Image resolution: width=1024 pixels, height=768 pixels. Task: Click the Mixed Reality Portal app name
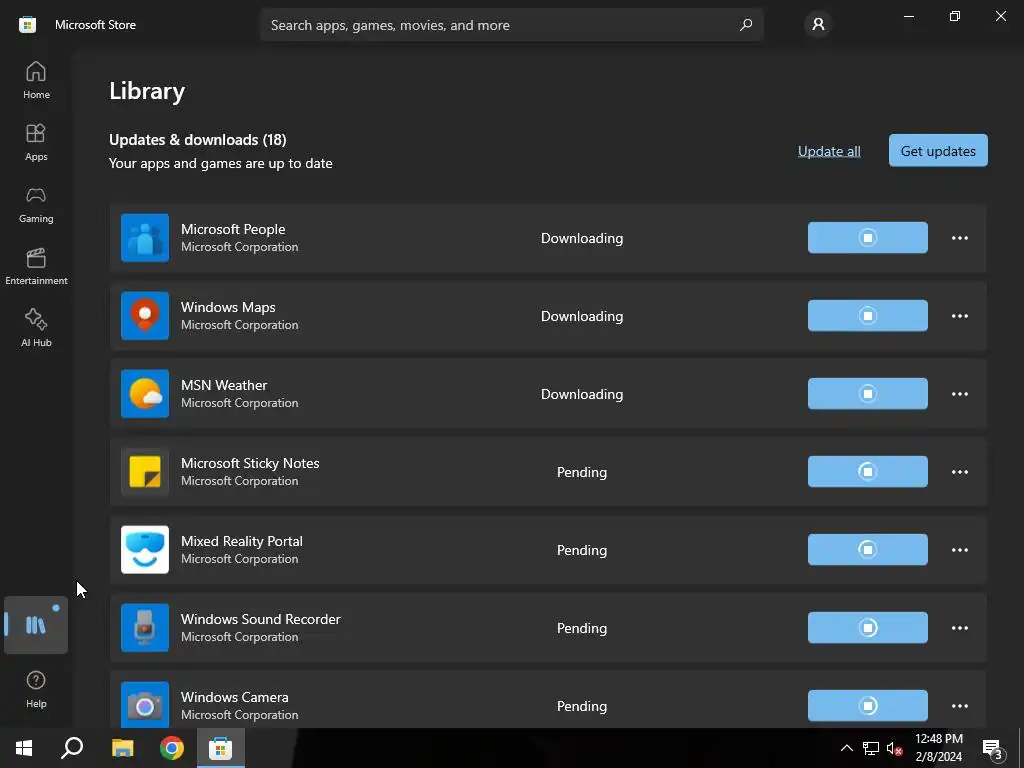pyautogui.click(x=242, y=541)
